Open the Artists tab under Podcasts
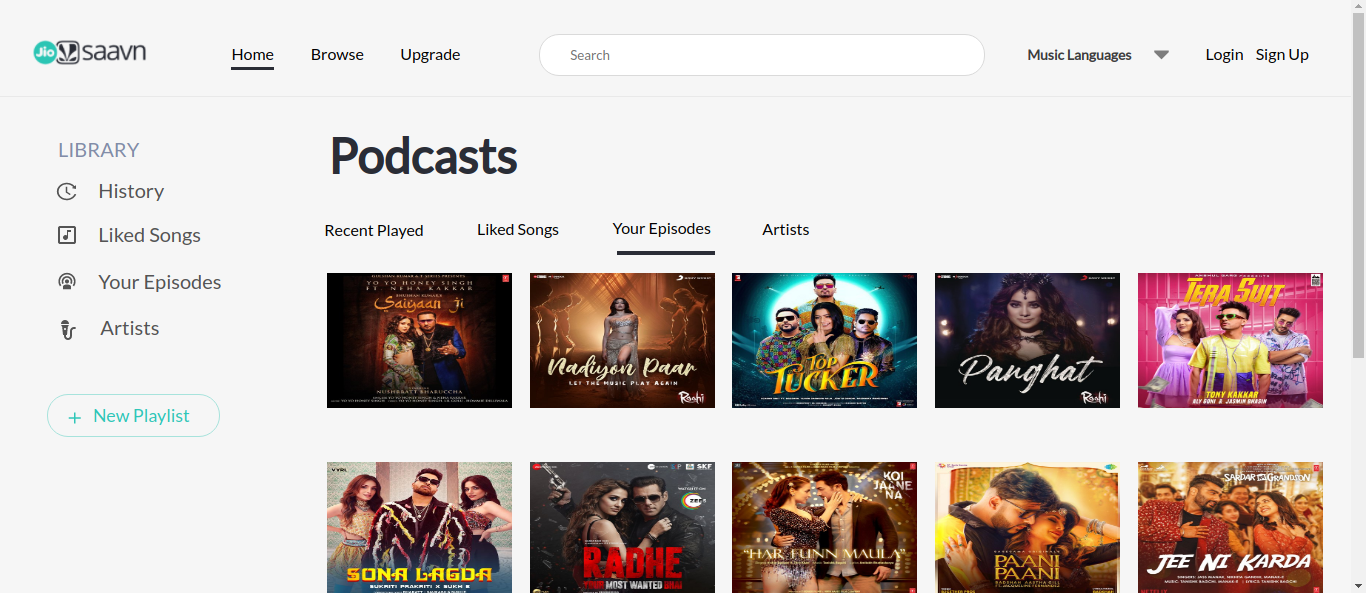Screen dimensions: 1366x593 [x=785, y=230]
